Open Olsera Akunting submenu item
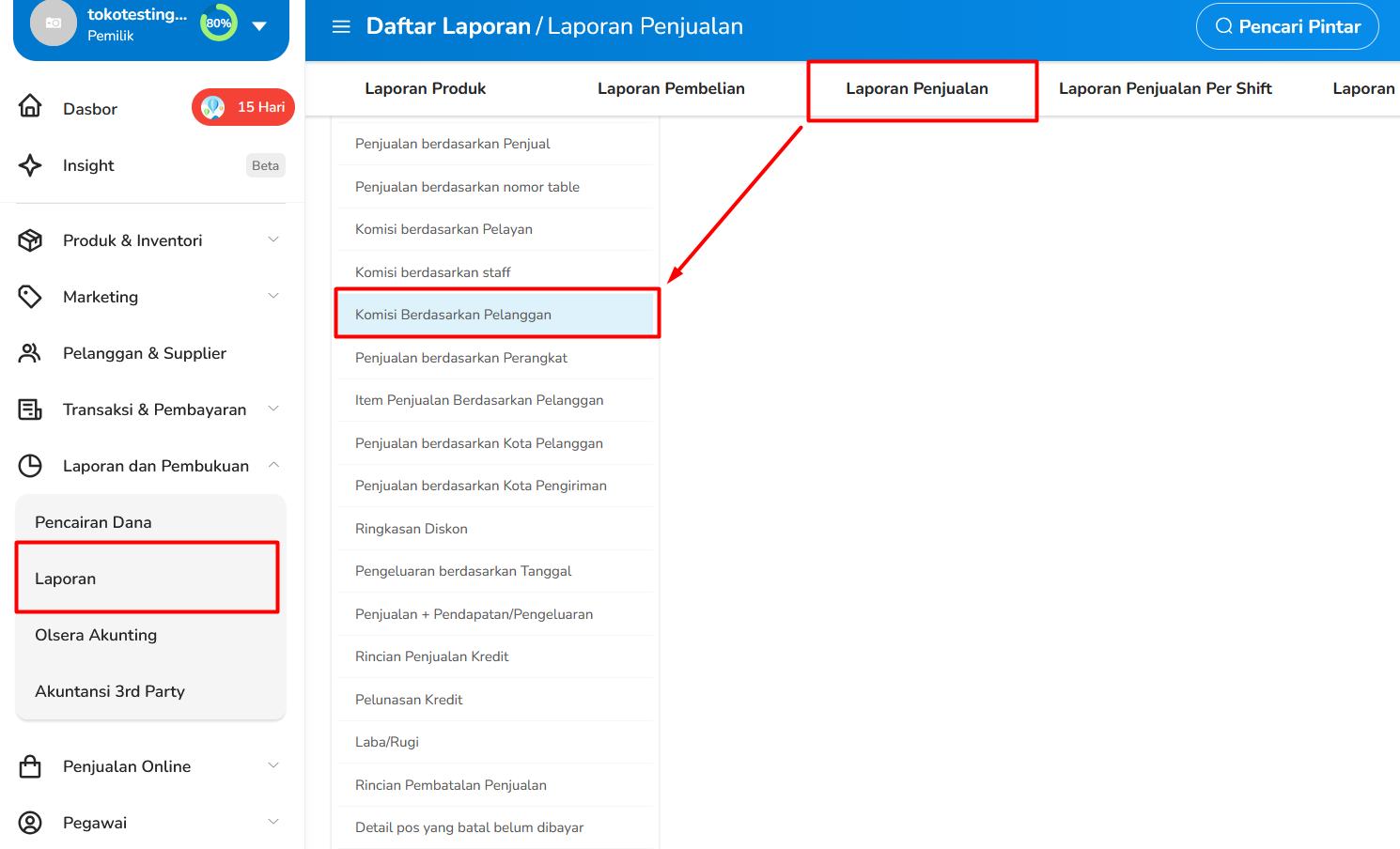Screen dimensions: 1400x849 [96, 635]
